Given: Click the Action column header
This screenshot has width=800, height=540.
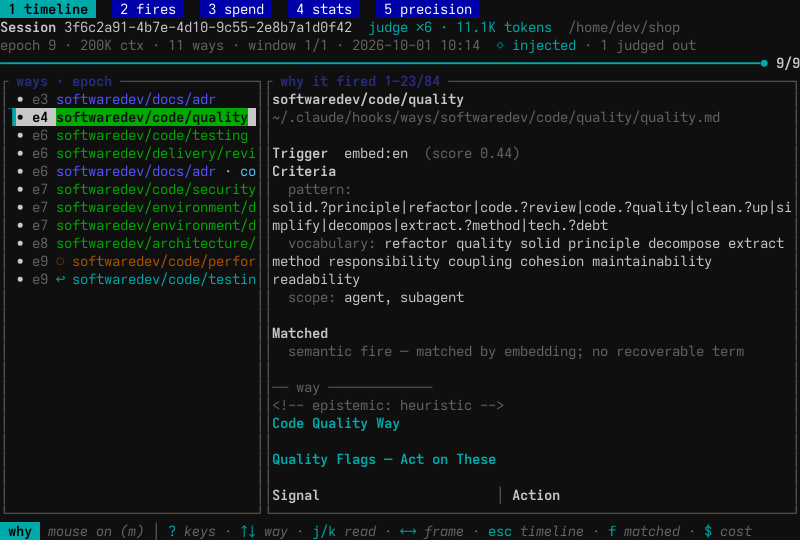Looking at the screenshot, I should click(536, 496).
